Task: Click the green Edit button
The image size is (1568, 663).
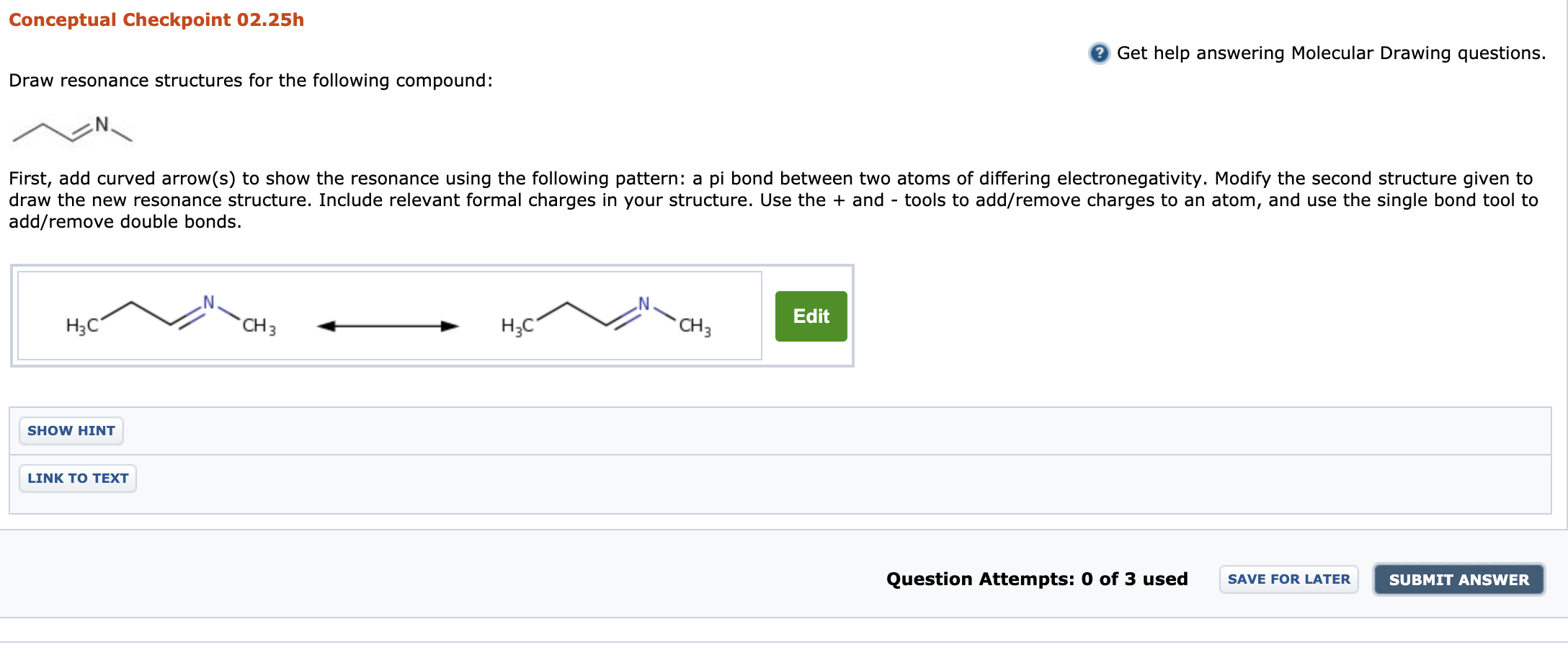Action: tap(811, 316)
